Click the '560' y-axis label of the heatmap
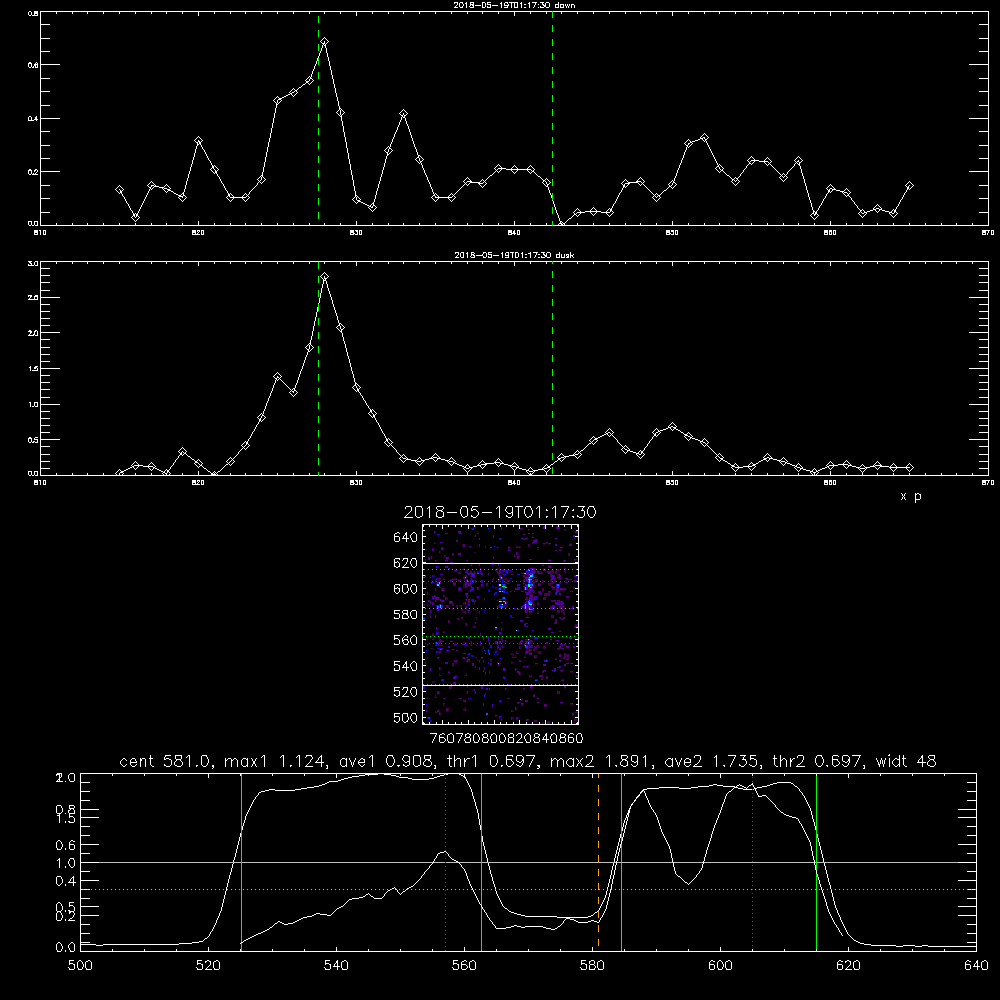1000x1000 pixels. pos(406,640)
